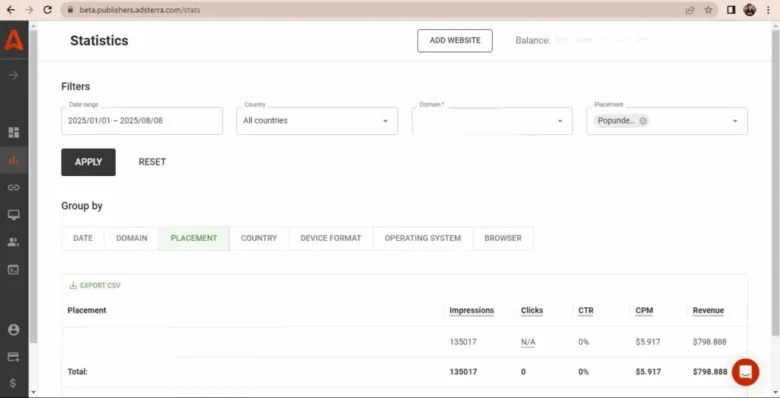Group statistics by Date tab
The width and height of the screenshot is (780, 398).
(x=83, y=238)
